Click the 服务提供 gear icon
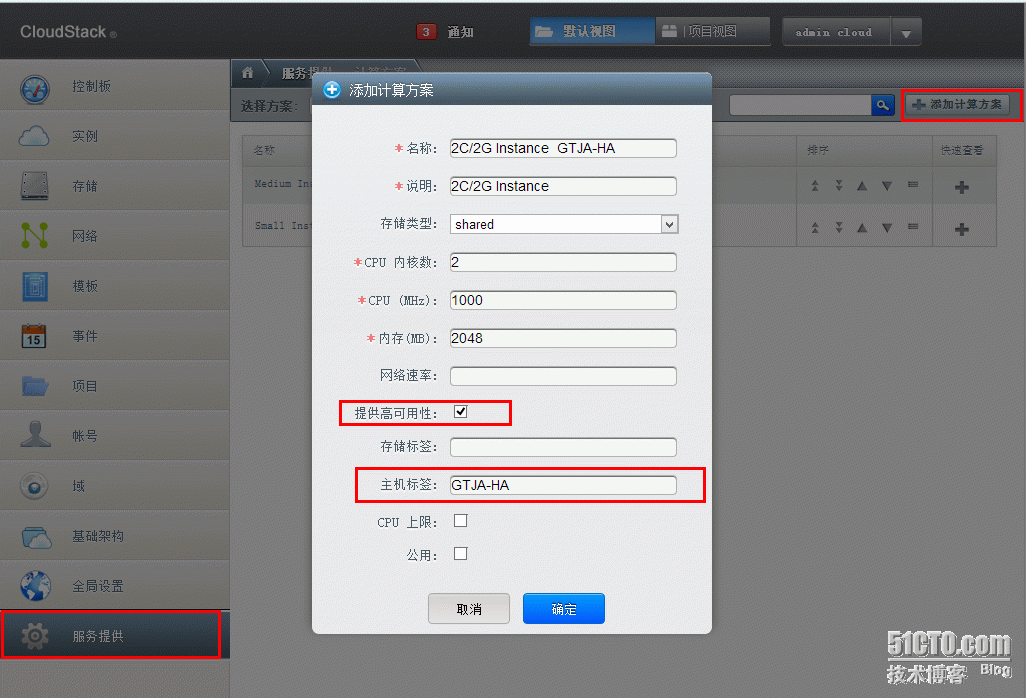The height and width of the screenshot is (698, 1026). (x=35, y=636)
